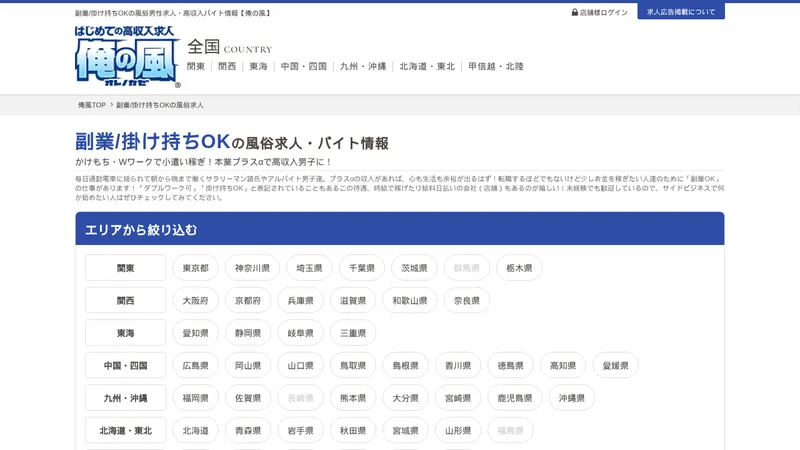Click the 俺の風 site logo
This screenshot has width=800, height=450.
tap(128, 57)
